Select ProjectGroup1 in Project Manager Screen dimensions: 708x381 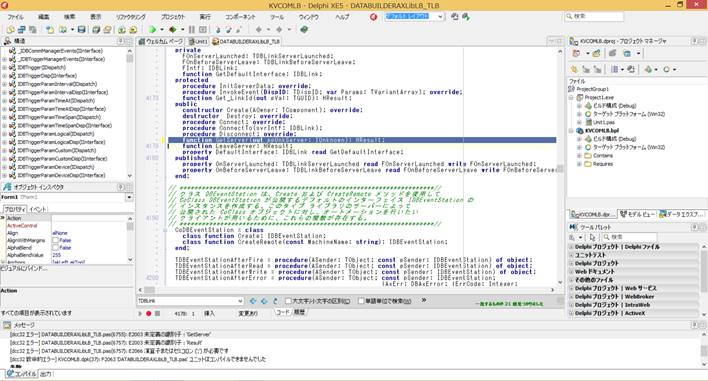[x=592, y=89]
